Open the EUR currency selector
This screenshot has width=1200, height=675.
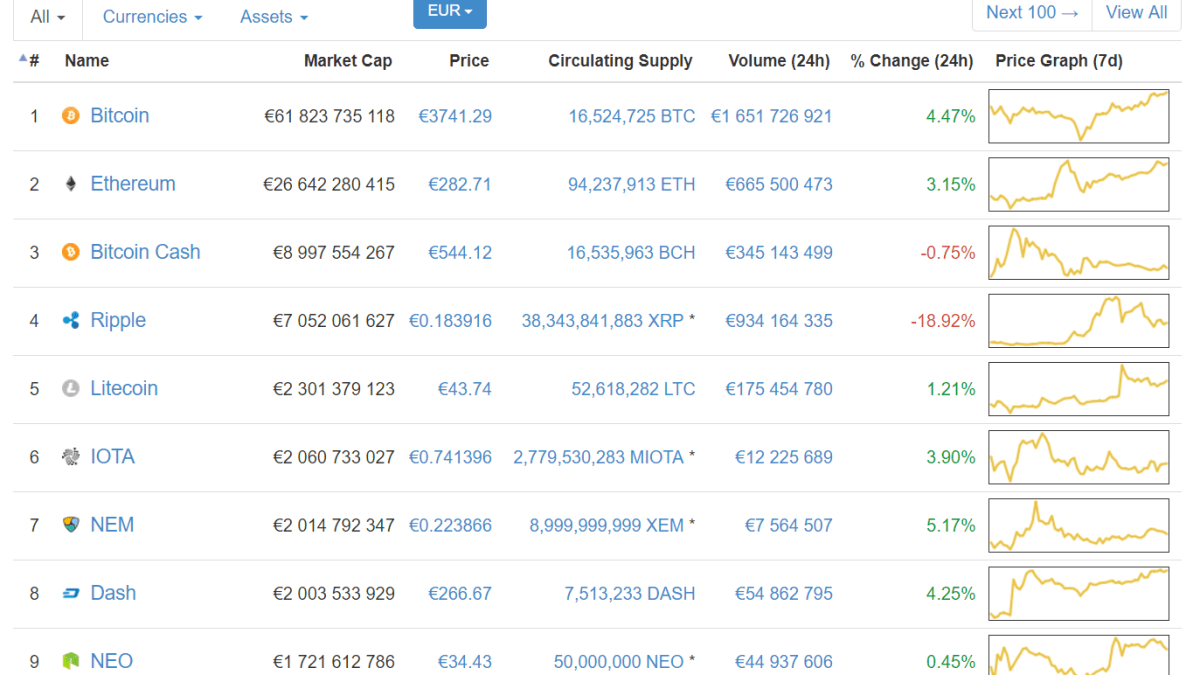tap(450, 12)
